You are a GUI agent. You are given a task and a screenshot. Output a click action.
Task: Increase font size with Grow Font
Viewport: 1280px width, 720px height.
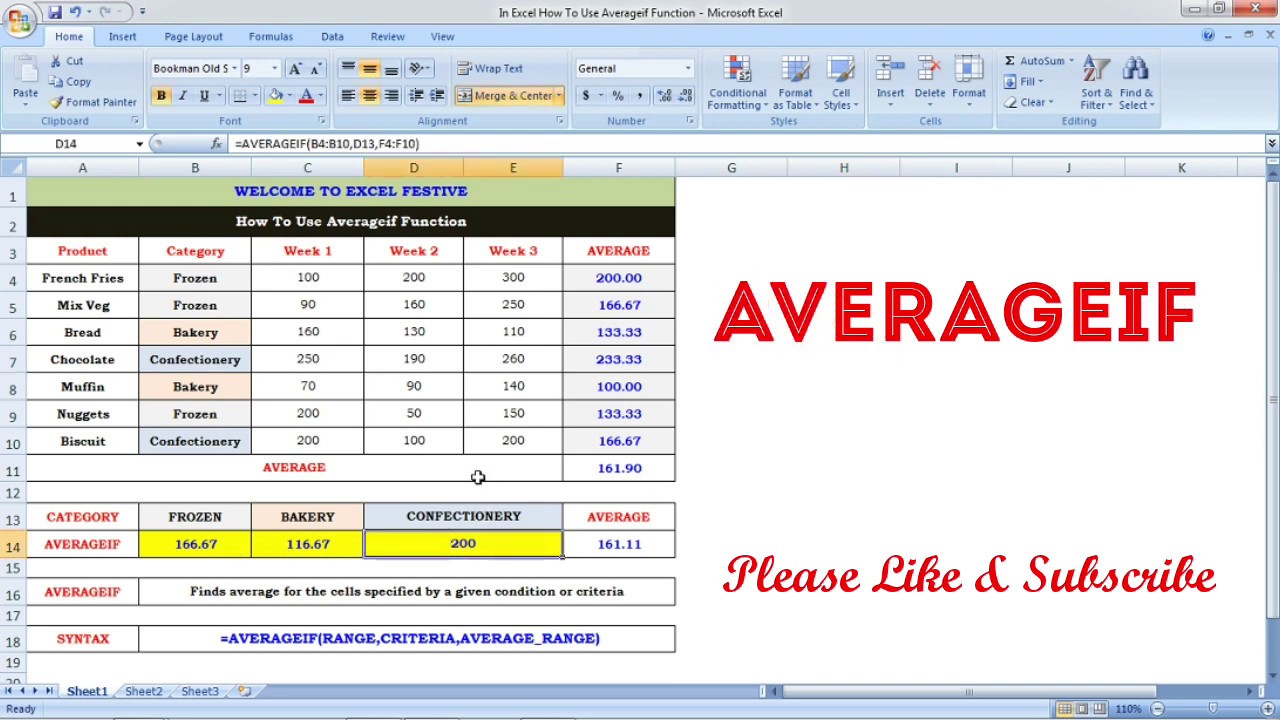[295, 69]
